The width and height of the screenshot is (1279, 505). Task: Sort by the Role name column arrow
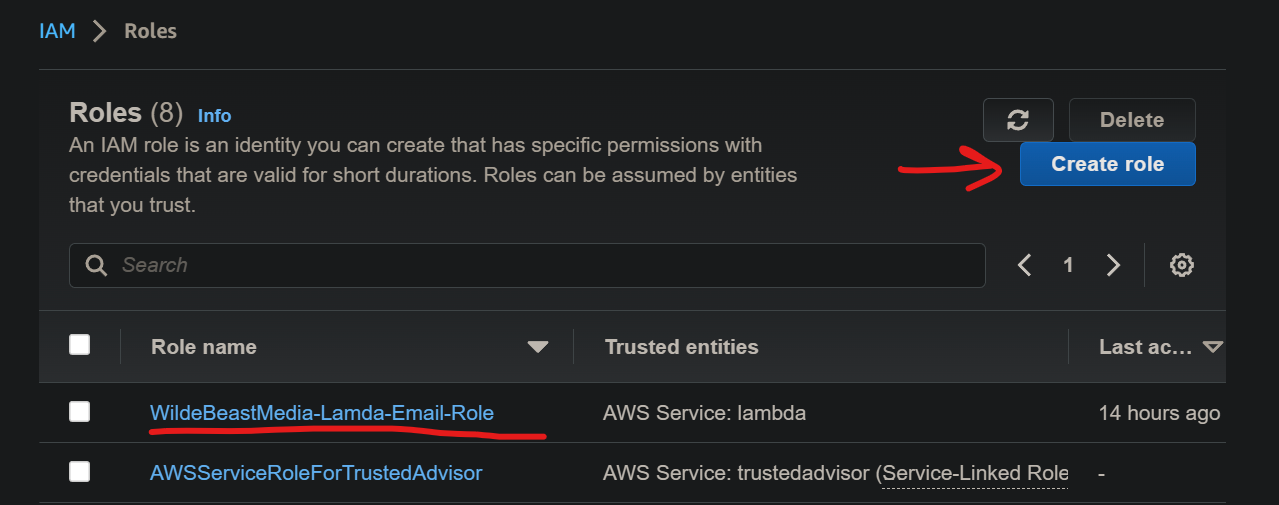538,347
